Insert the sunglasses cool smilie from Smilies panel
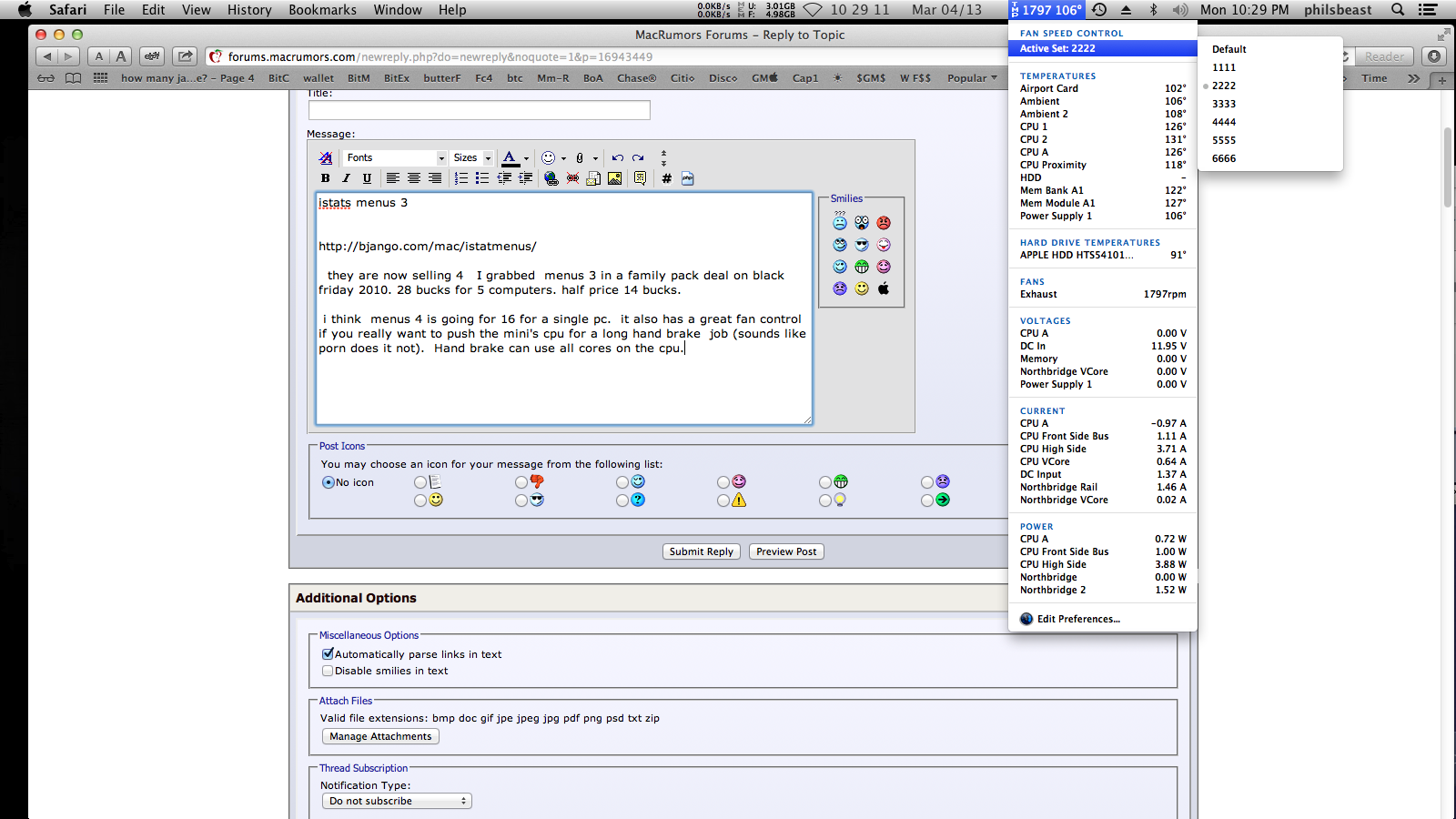1456x819 pixels. pos(862,245)
